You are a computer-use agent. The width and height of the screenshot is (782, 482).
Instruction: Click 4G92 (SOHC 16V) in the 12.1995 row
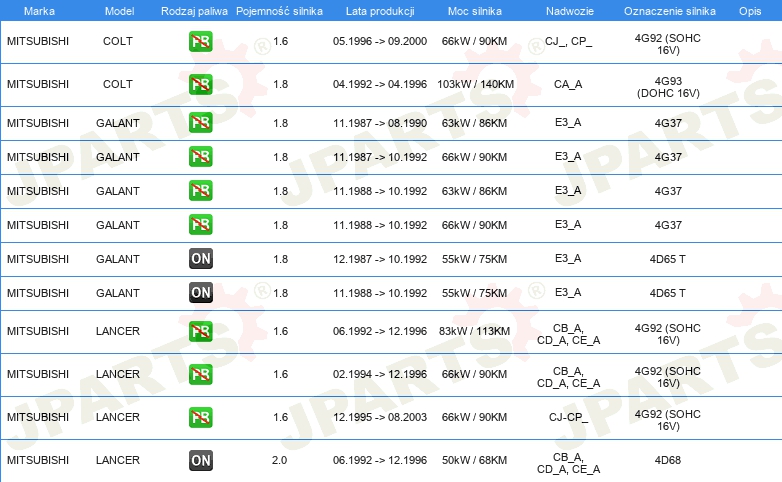click(x=668, y=420)
